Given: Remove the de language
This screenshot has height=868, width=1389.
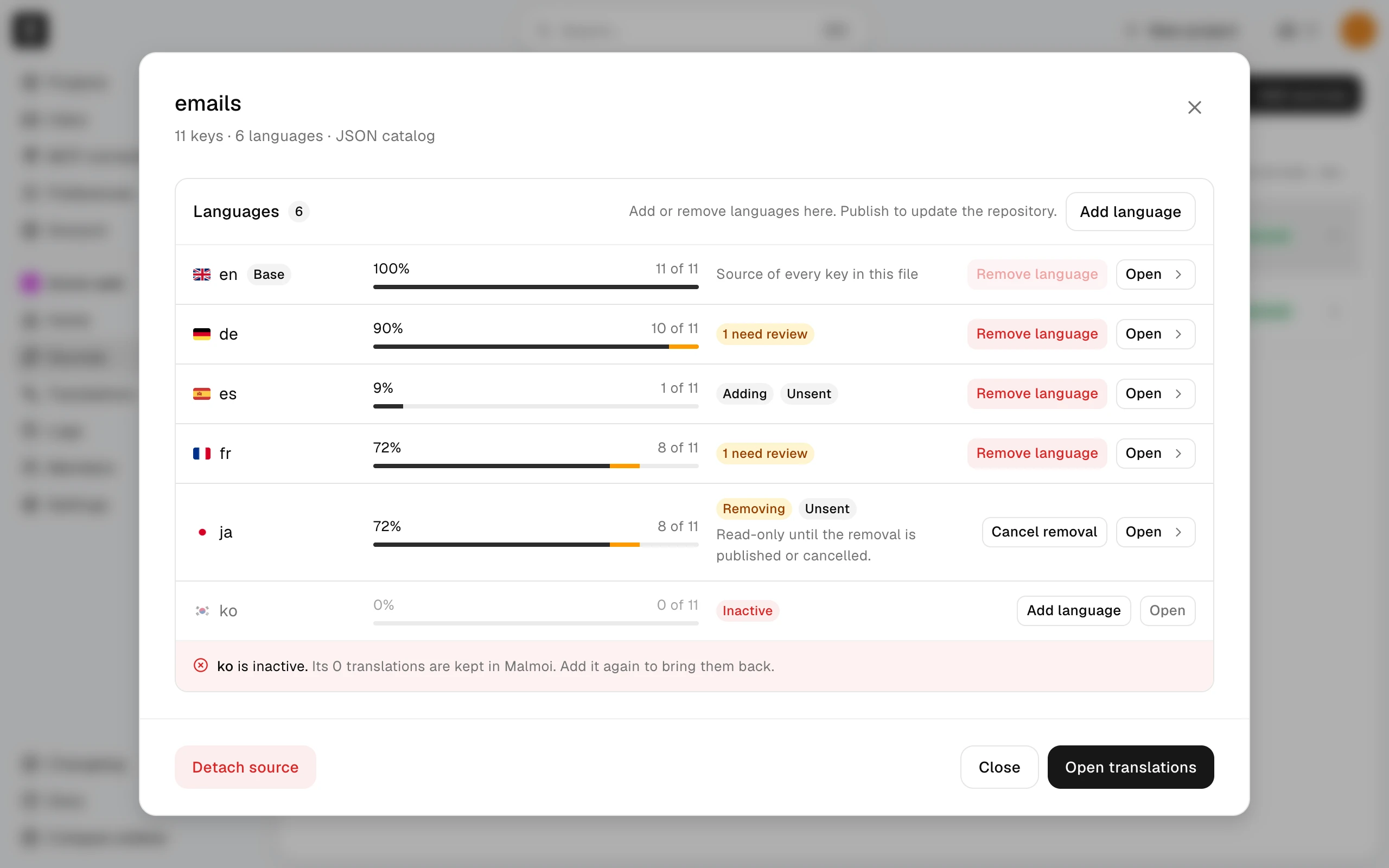Looking at the screenshot, I should pos(1036,334).
